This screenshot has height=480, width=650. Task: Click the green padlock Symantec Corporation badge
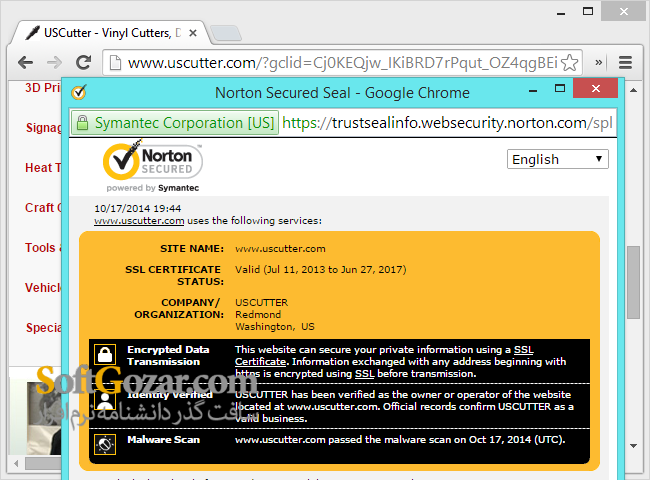[175, 123]
